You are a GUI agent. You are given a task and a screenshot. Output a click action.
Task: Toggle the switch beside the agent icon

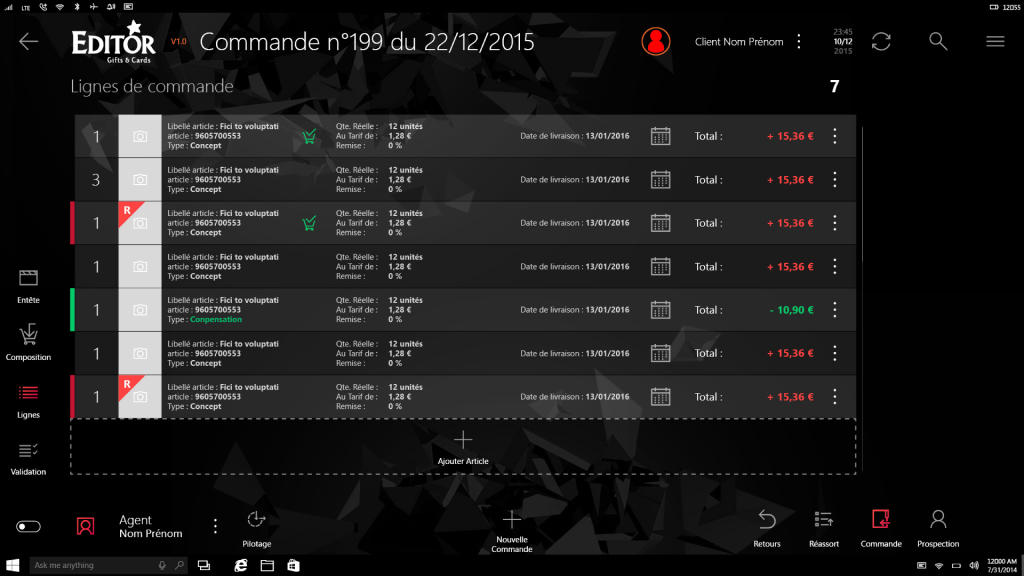tap(29, 526)
